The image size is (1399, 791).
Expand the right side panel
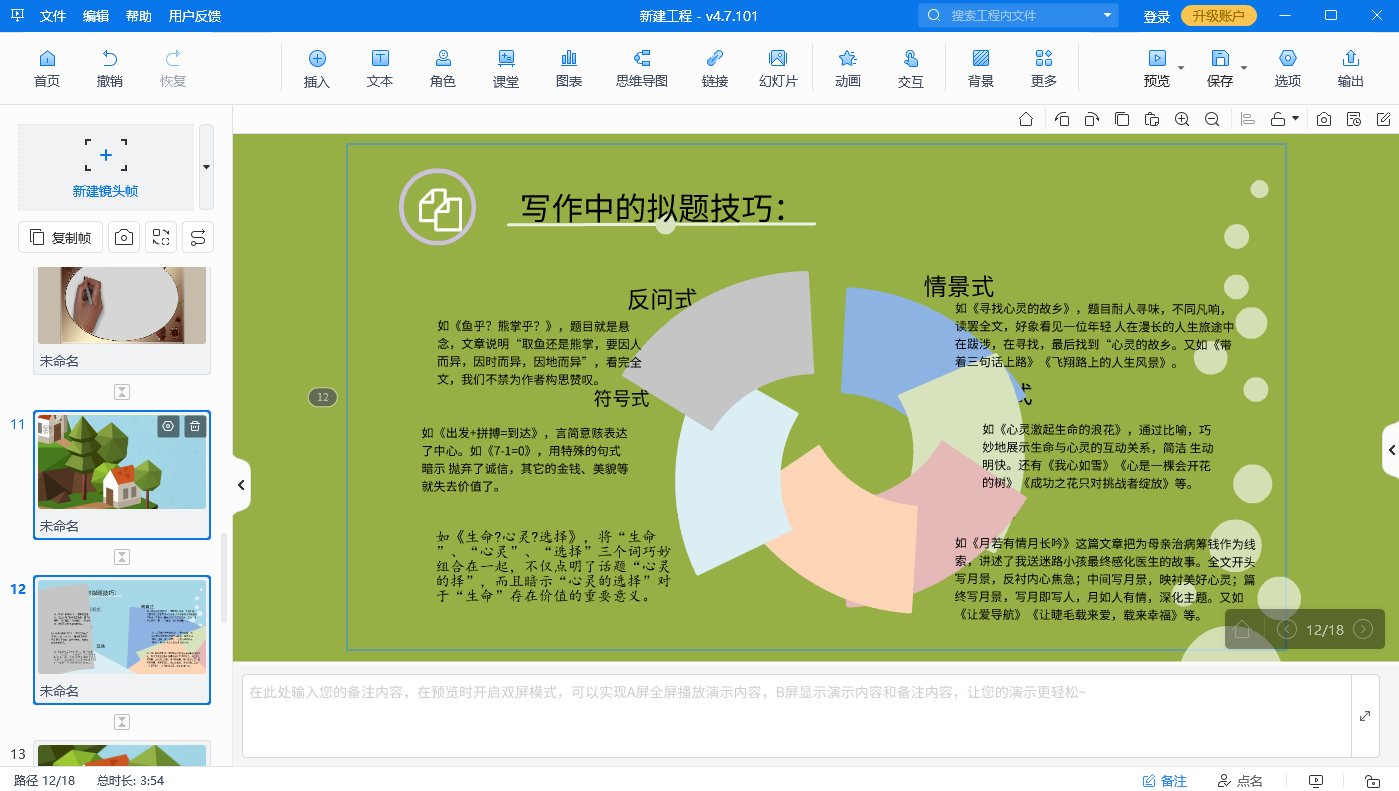coord(1391,451)
